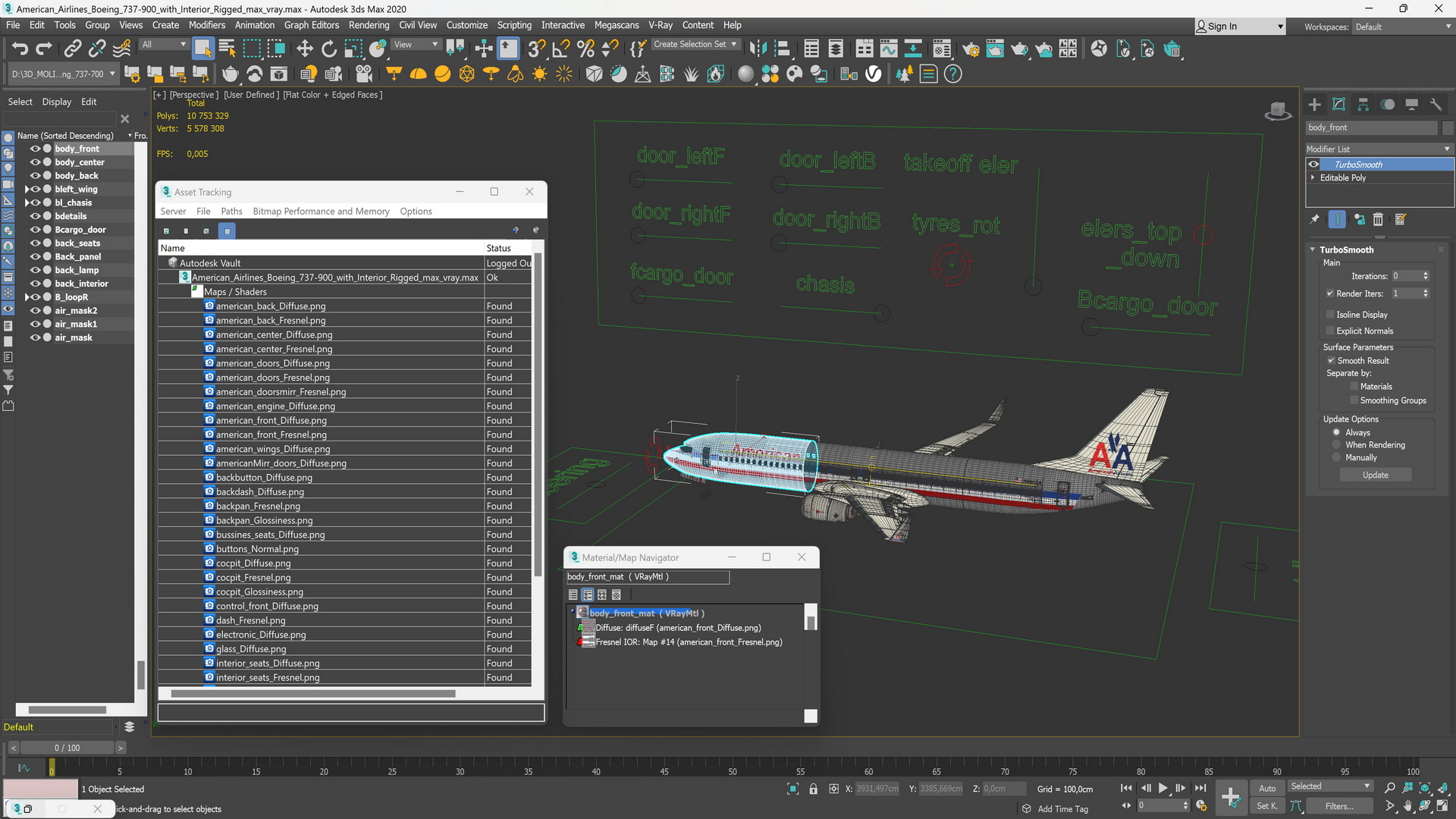This screenshot has height=819, width=1456.
Task: Toggle Angle Snap in the toolbar
Action: pyautogui.click(x=561, y=49)
